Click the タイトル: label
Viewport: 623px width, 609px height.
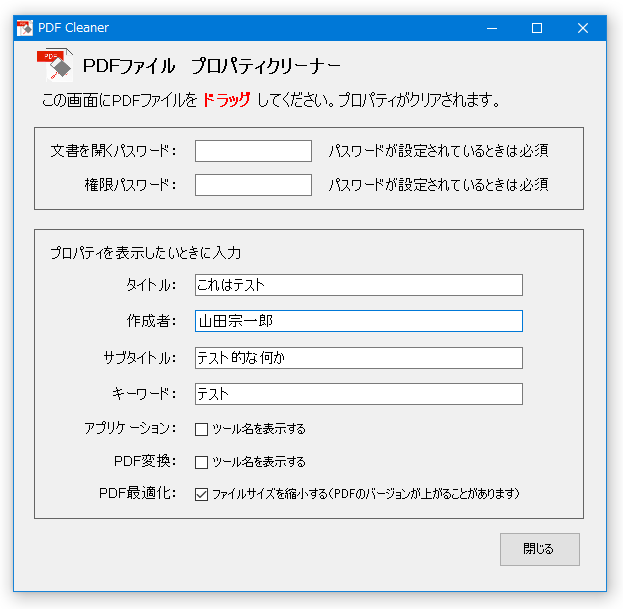point(151,285)
